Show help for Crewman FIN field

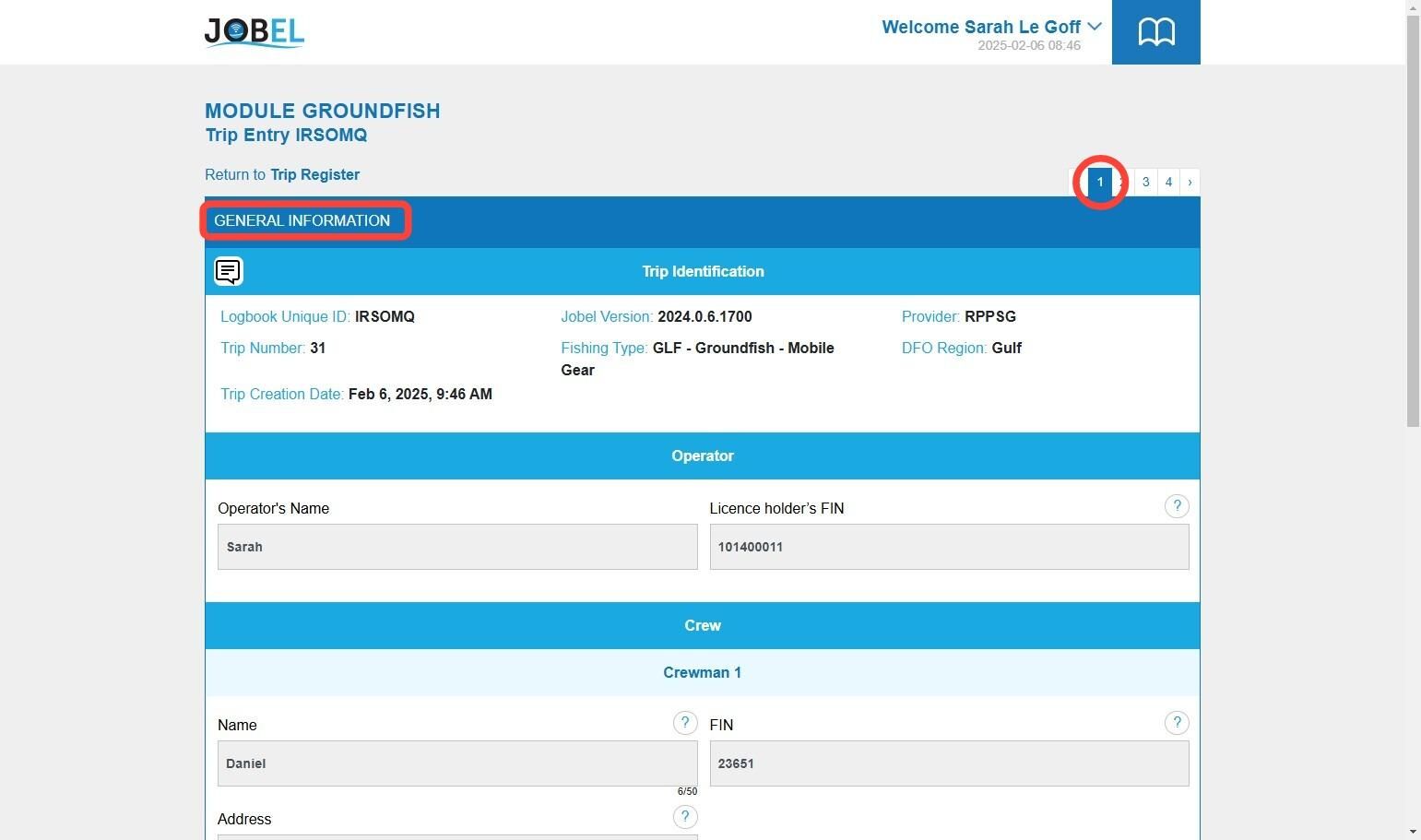pos(1177,723)
